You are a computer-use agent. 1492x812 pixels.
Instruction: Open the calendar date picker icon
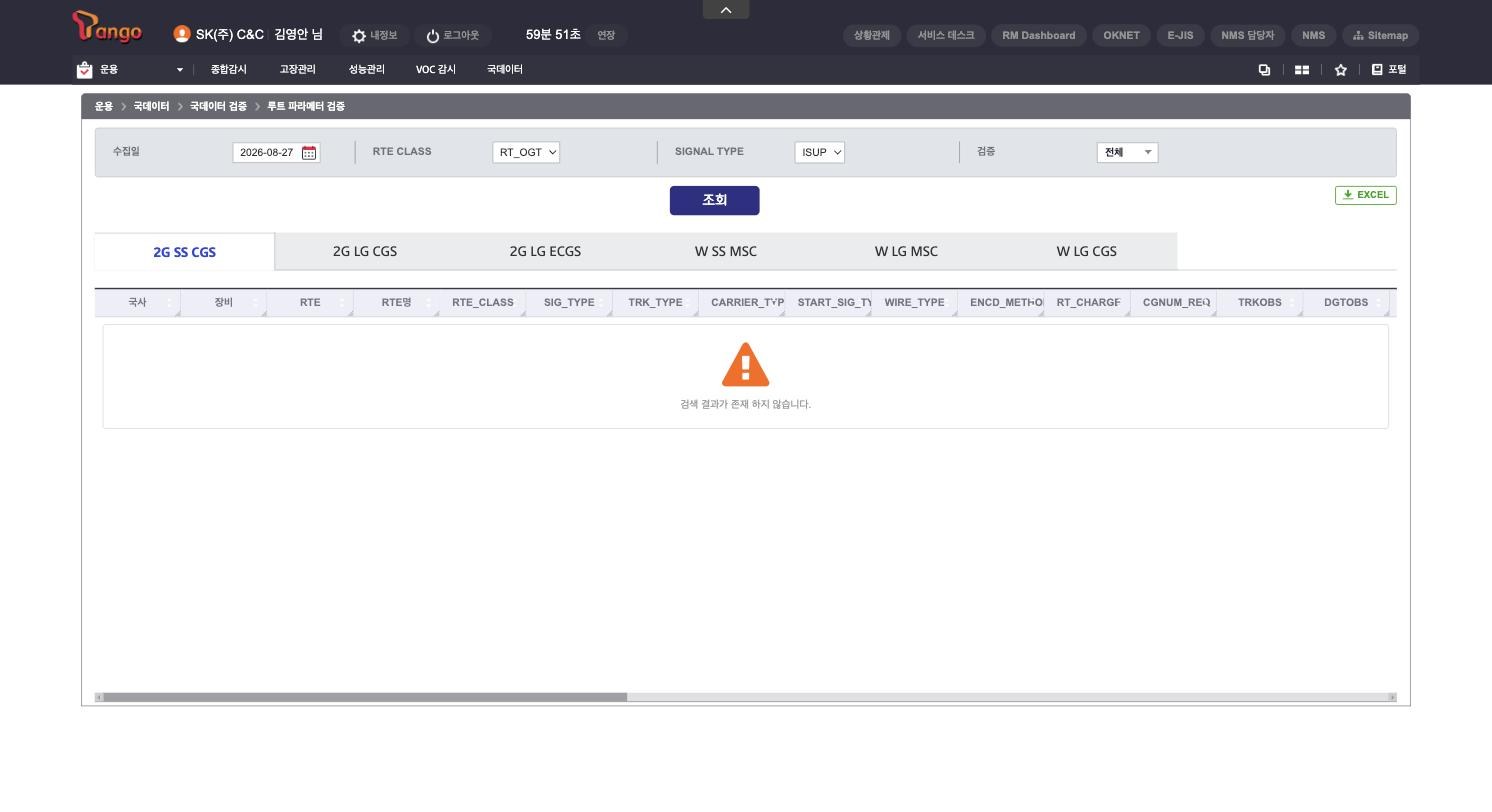309,152
